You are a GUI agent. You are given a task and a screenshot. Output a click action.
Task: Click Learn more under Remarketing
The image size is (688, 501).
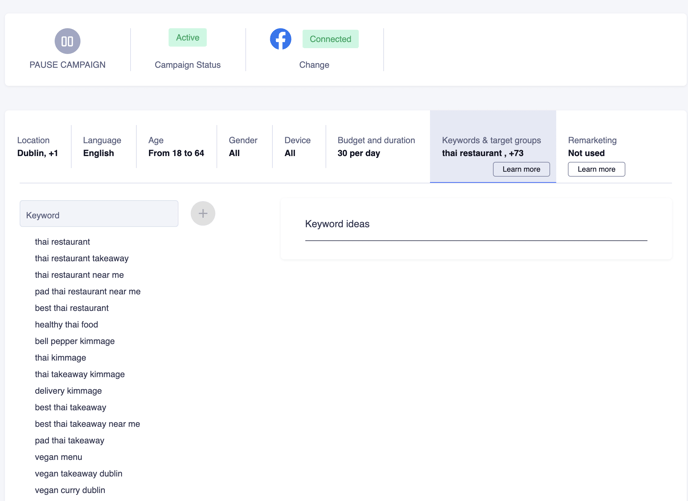click(x=596, y=169)
